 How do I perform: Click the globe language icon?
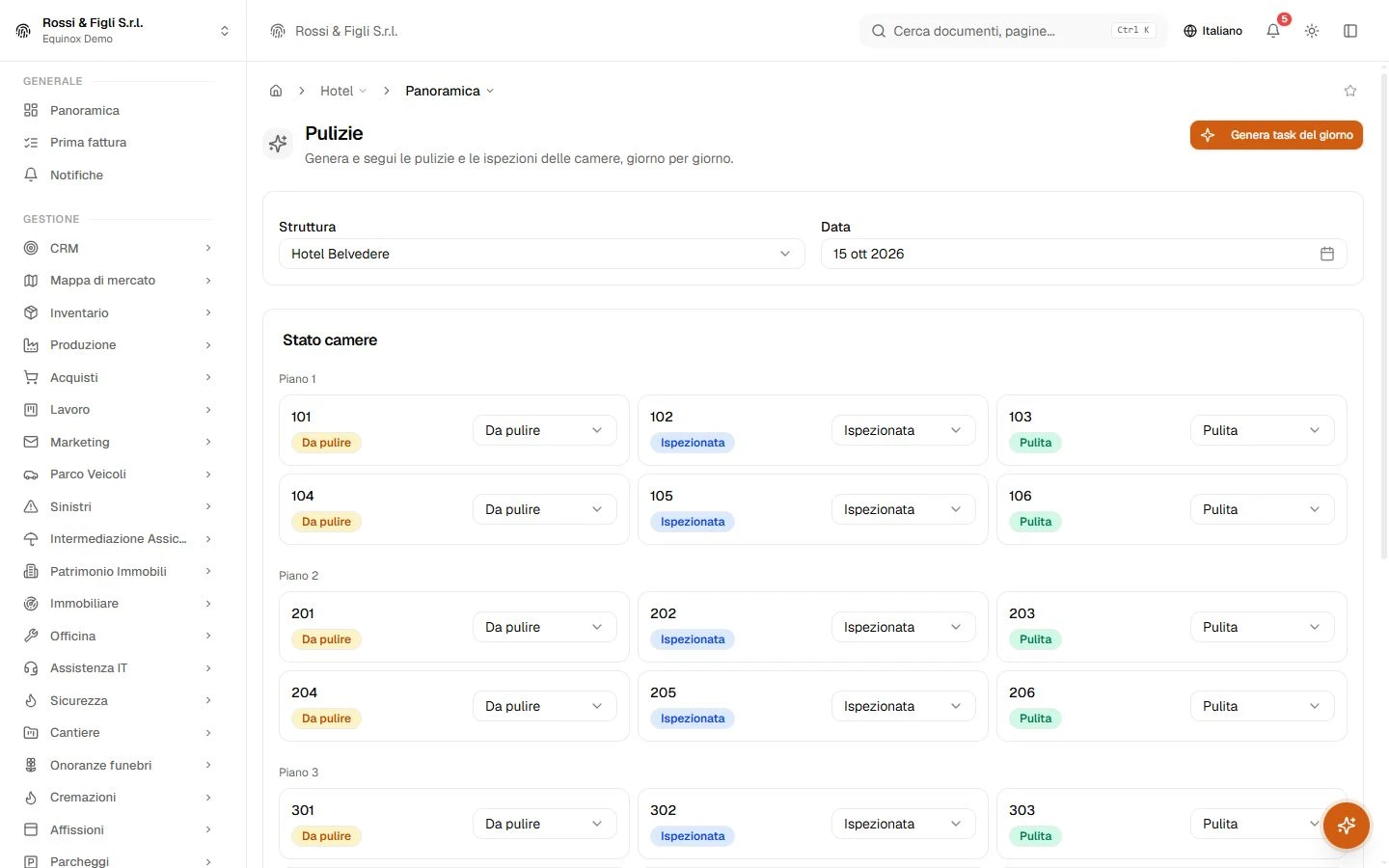coord(1190,31)
